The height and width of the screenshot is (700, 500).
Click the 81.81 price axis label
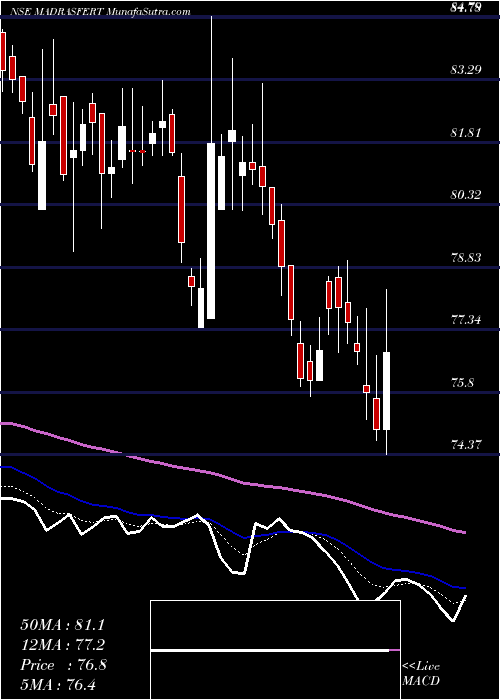click(466, 133)
